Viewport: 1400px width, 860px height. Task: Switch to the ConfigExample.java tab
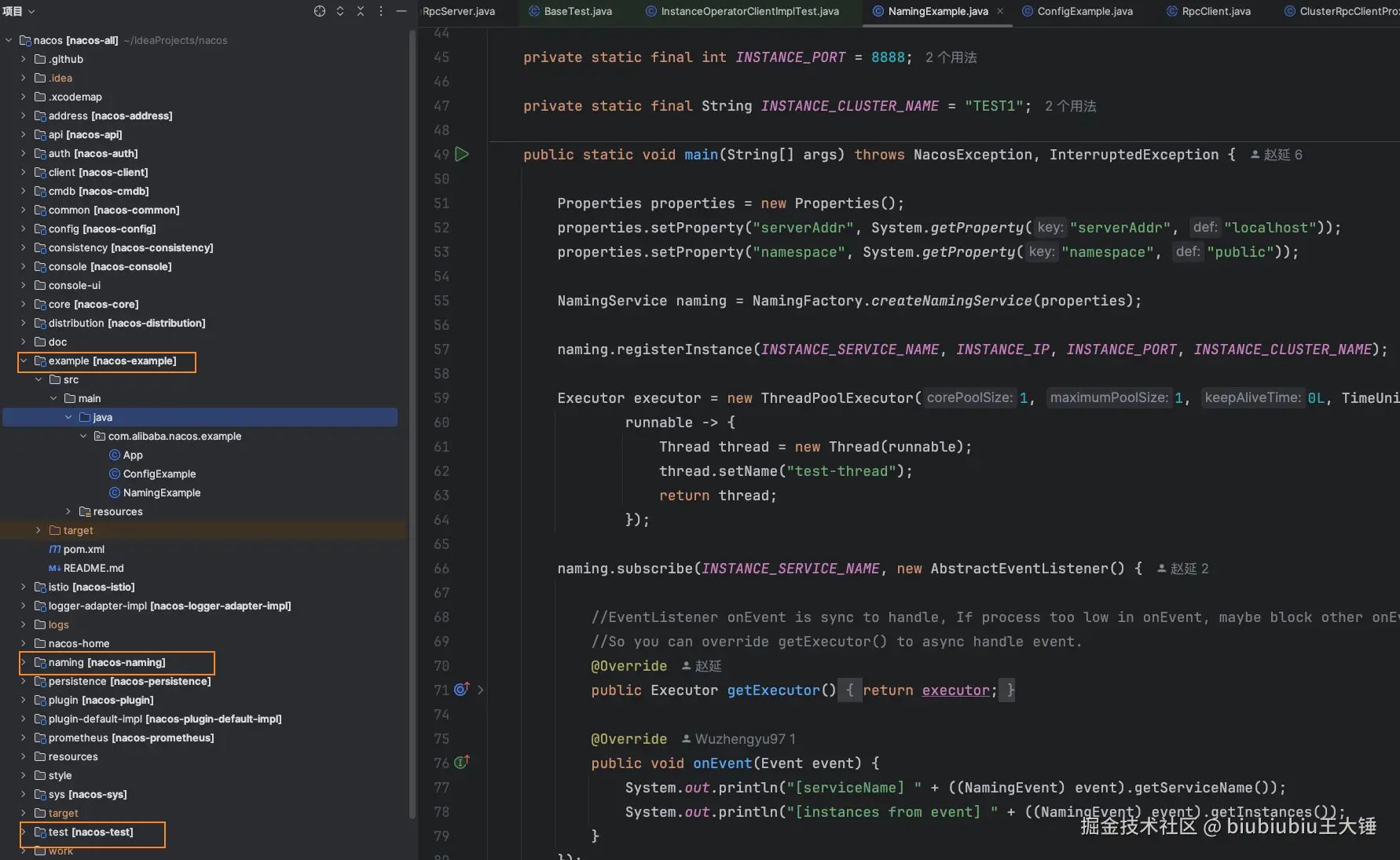point(1077,11)
